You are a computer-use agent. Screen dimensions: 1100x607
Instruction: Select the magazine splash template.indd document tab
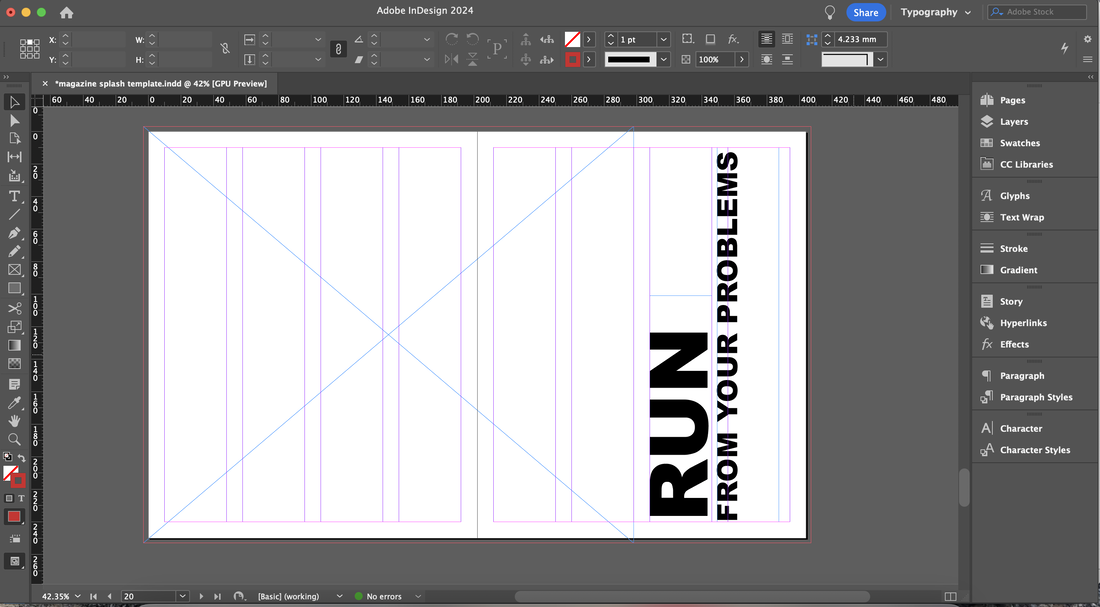tap(161, 84)
